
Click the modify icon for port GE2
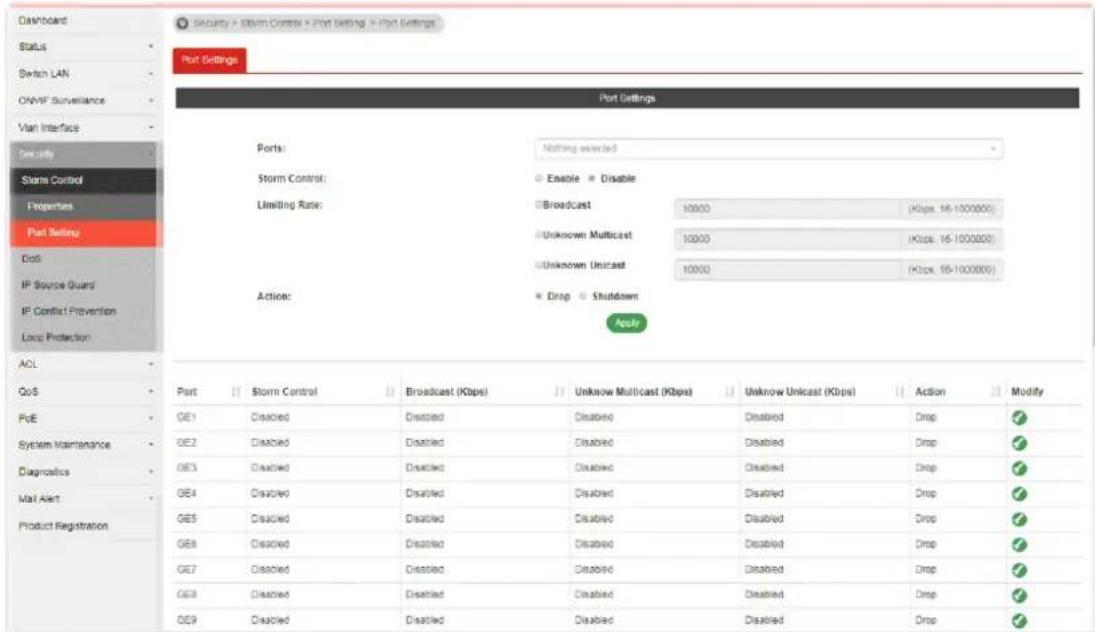1019,443
